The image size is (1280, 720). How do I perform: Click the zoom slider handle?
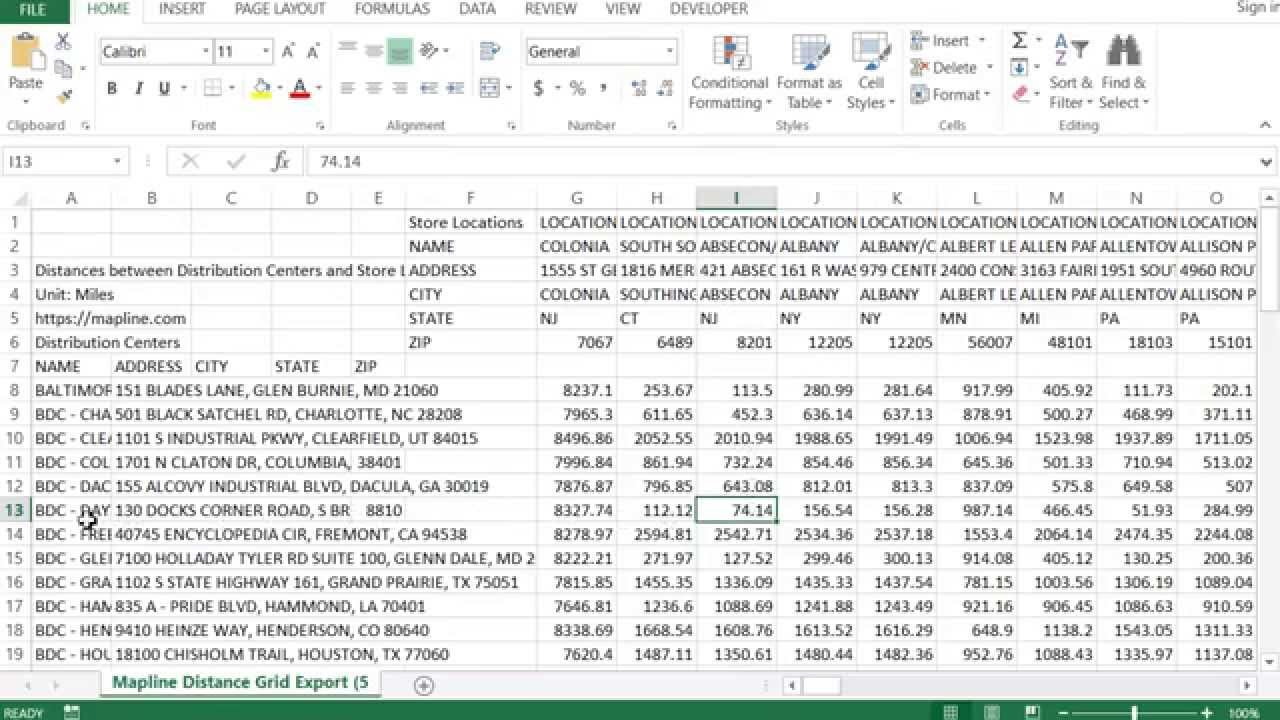point(1133,712)
